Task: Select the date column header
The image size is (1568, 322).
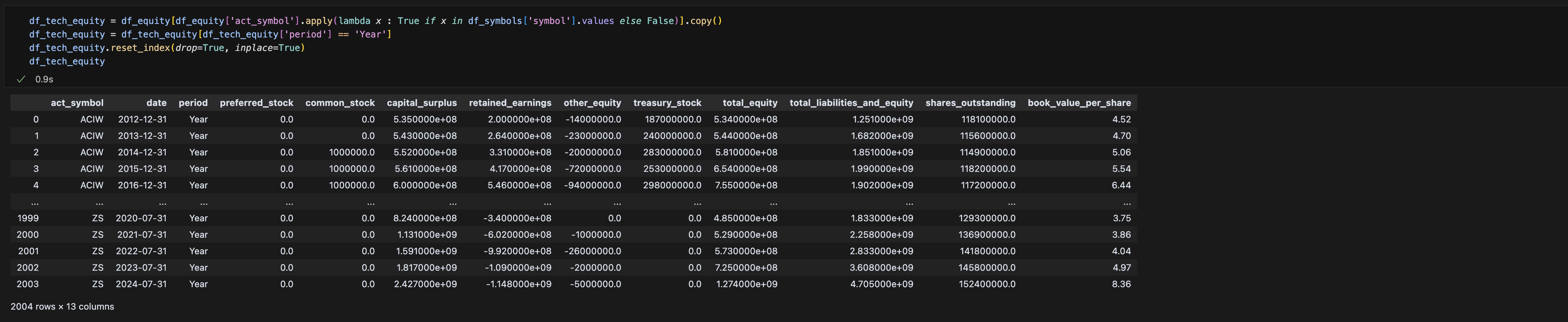Action: point(156,103)
